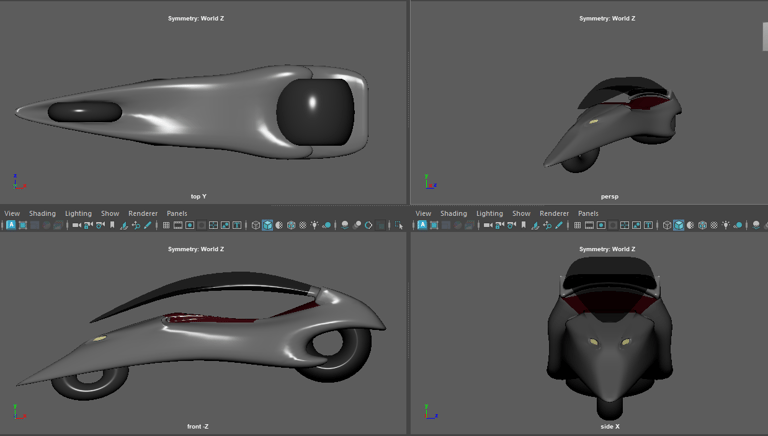
Task: Enable Wireframe on Shaded in side X panel
Action: (702, 225)
